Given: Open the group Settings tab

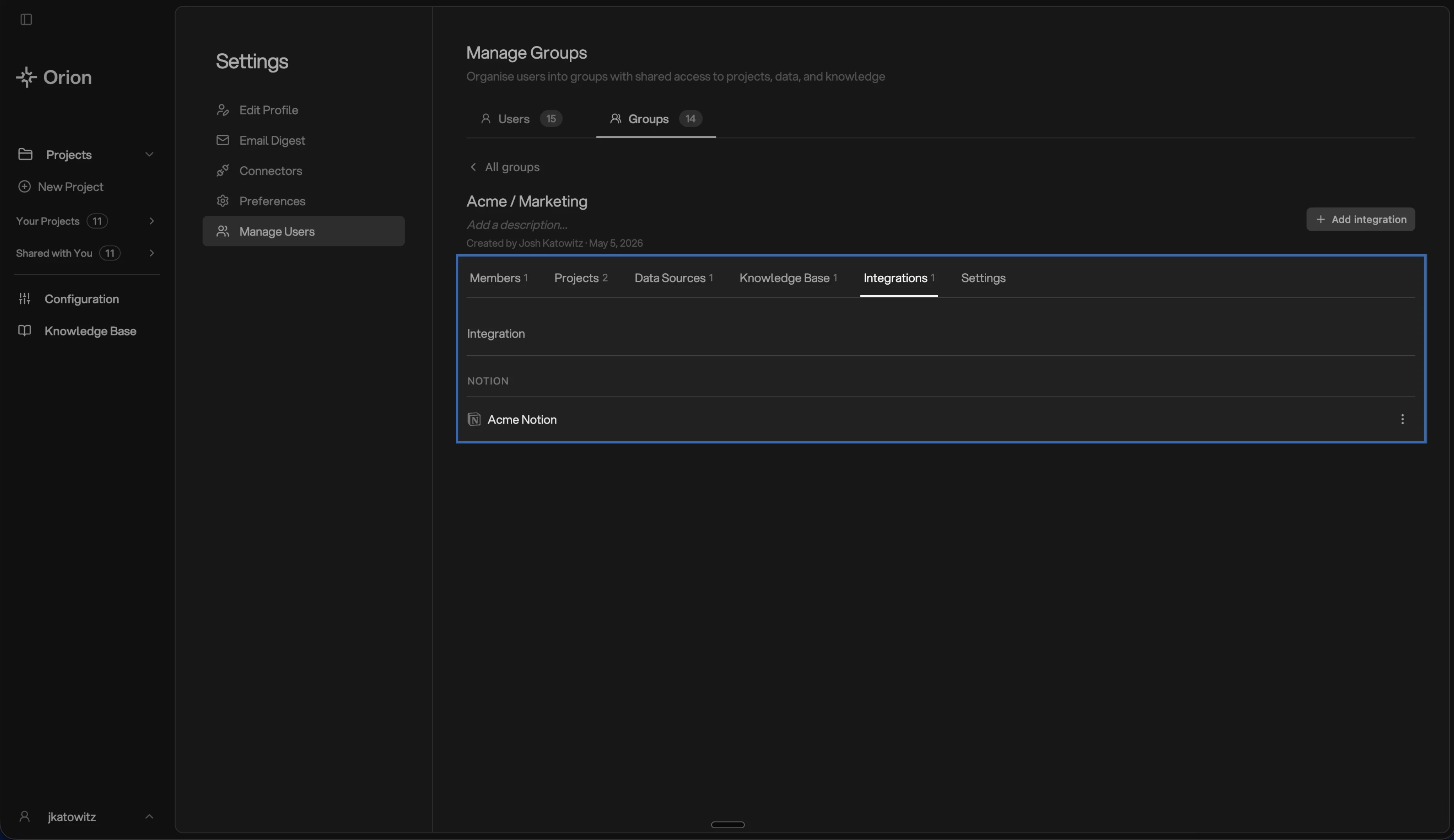Looking at the screenshot, I should (984, 278).
